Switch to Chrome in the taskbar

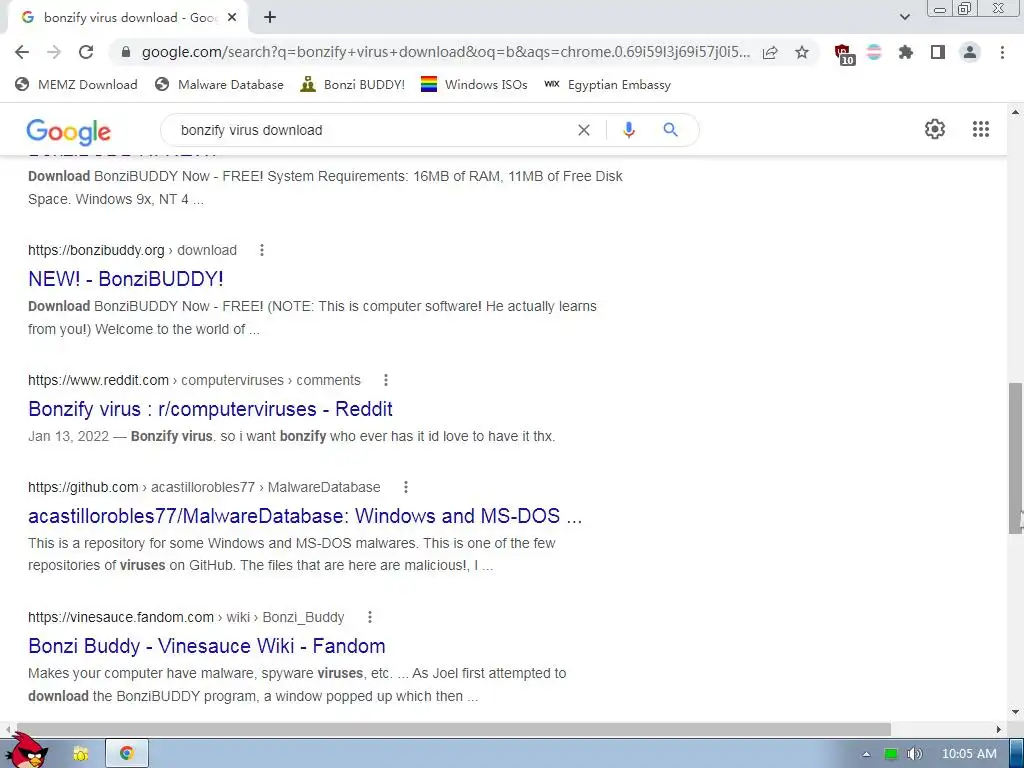127,754
